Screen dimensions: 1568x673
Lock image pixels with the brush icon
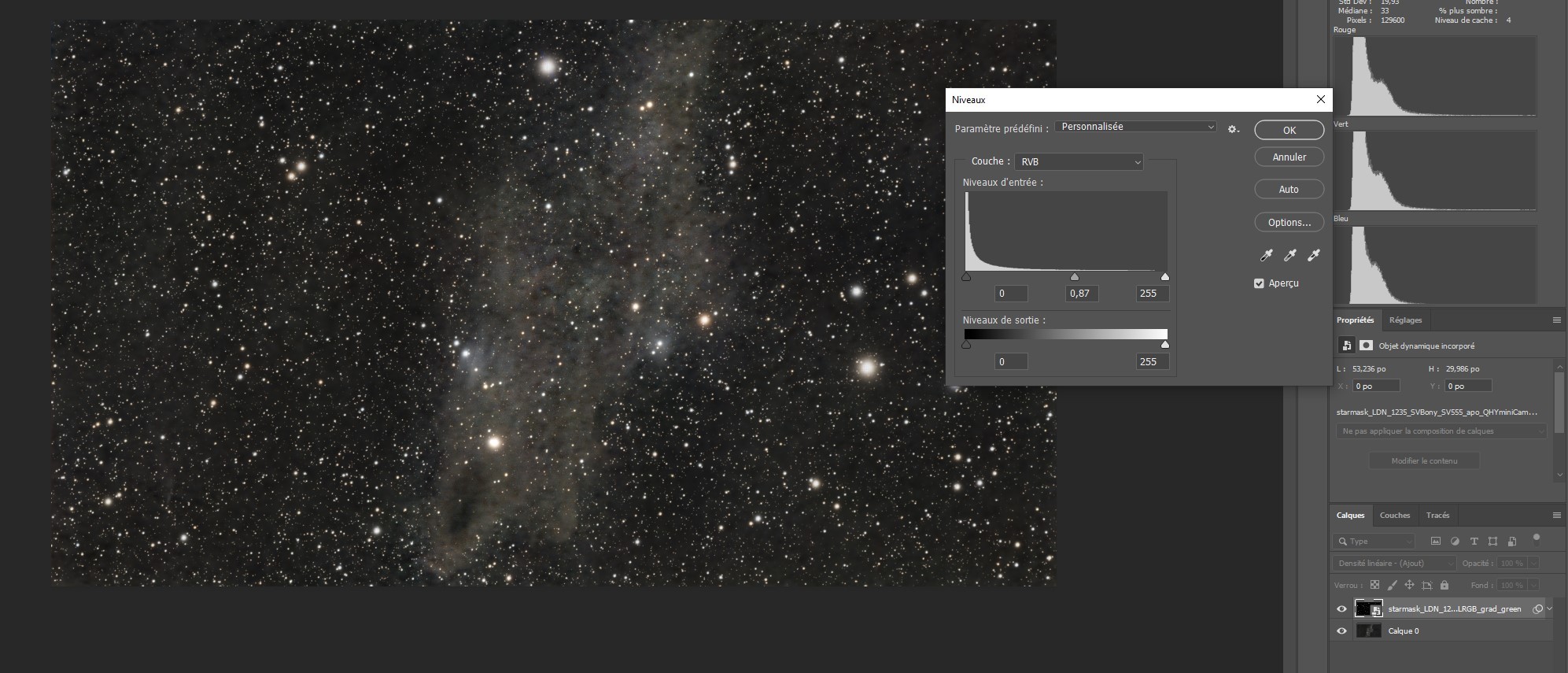(x=1392, y=585)
